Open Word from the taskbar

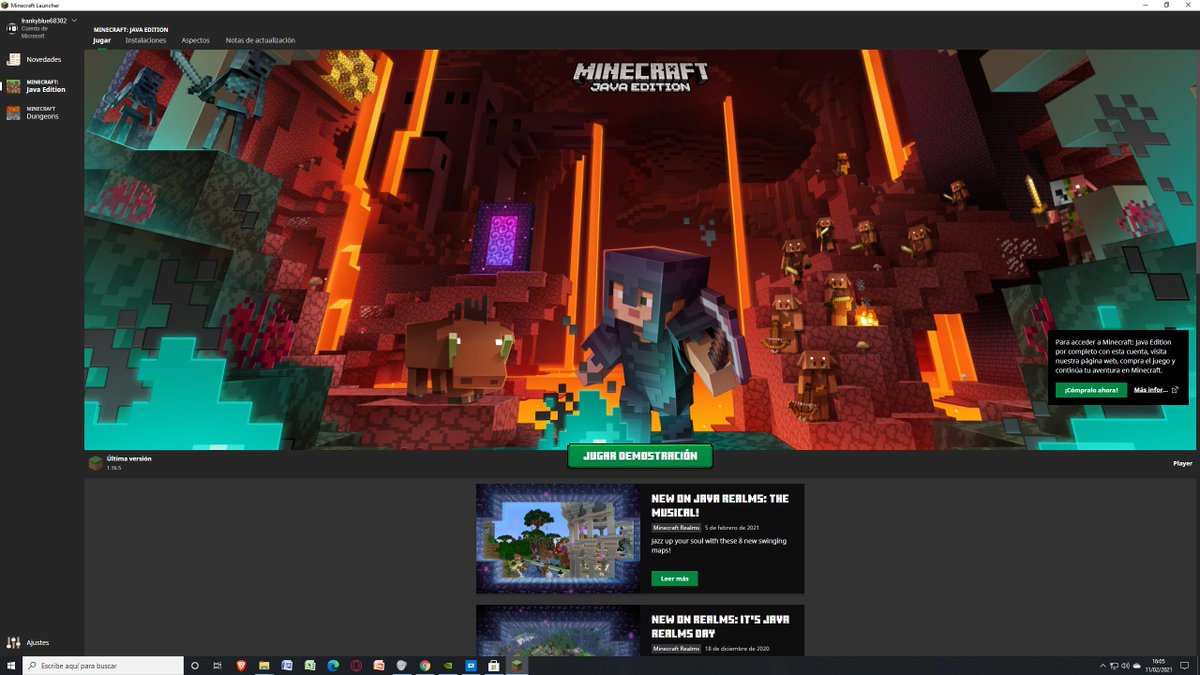coord(287,665)
